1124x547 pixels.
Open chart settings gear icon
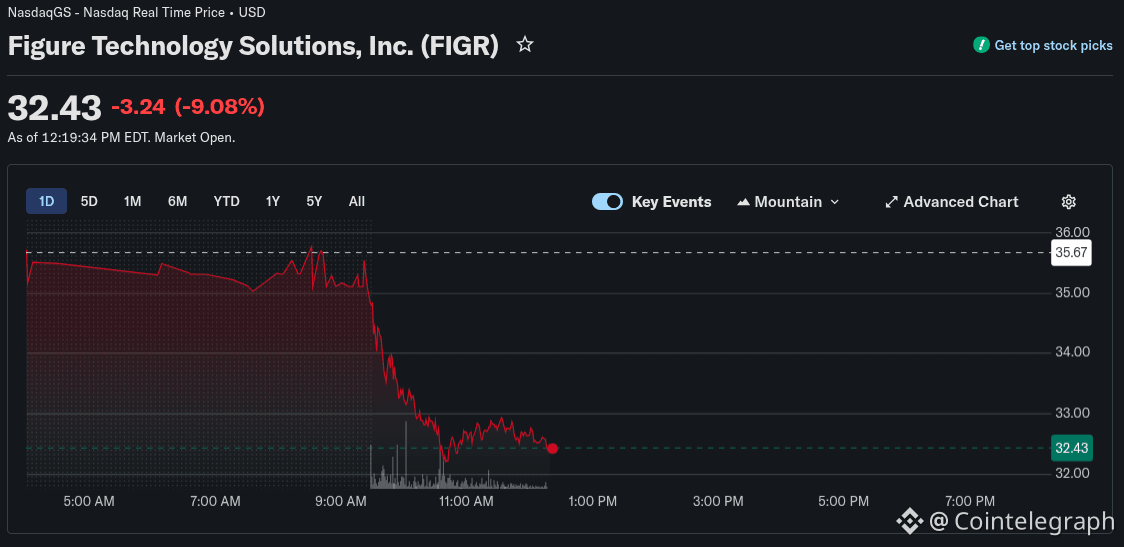click(x=1069, y=201)
